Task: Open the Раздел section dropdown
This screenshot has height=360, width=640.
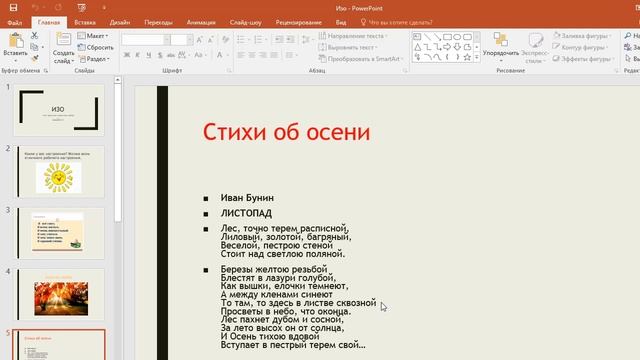Action: tap(95, 59)
